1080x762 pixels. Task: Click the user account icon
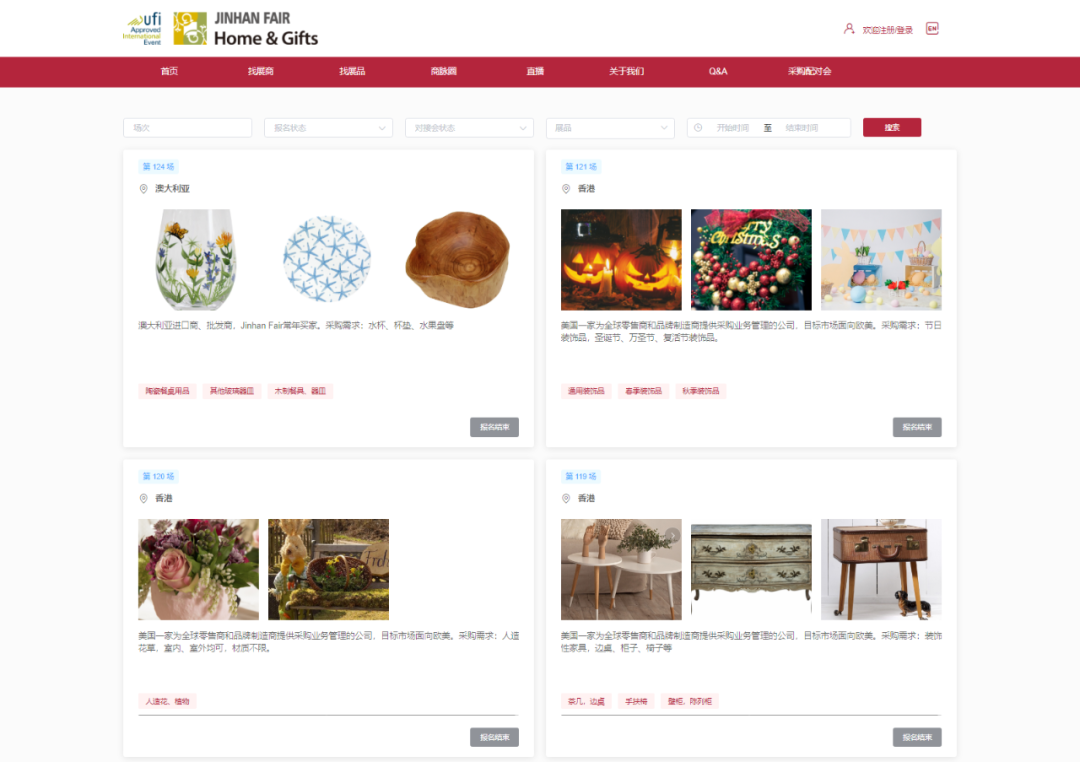[x=849, y=29]
